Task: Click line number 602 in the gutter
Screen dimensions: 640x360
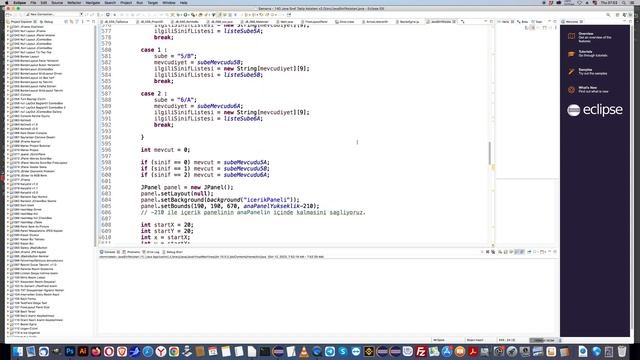Action: [x=106, y=187]
